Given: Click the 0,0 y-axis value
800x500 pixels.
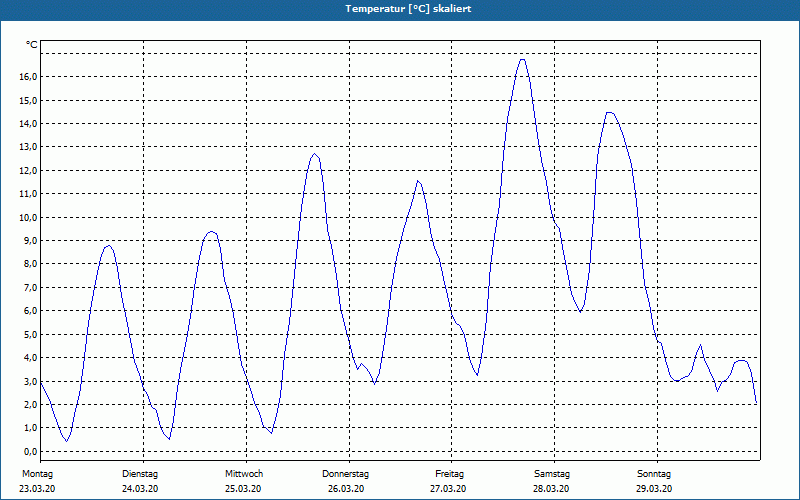Looking at the screenshot, I should coord(31,452).
